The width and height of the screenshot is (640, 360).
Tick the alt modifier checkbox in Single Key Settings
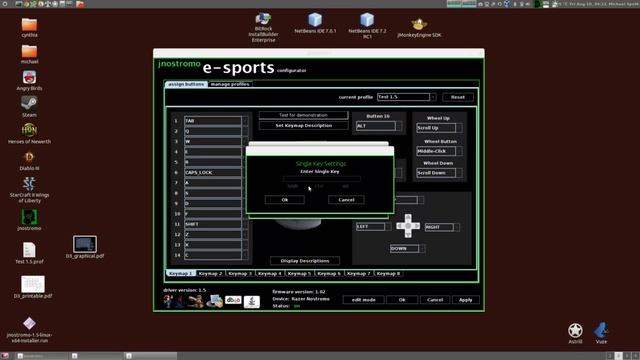coord(345,186)
